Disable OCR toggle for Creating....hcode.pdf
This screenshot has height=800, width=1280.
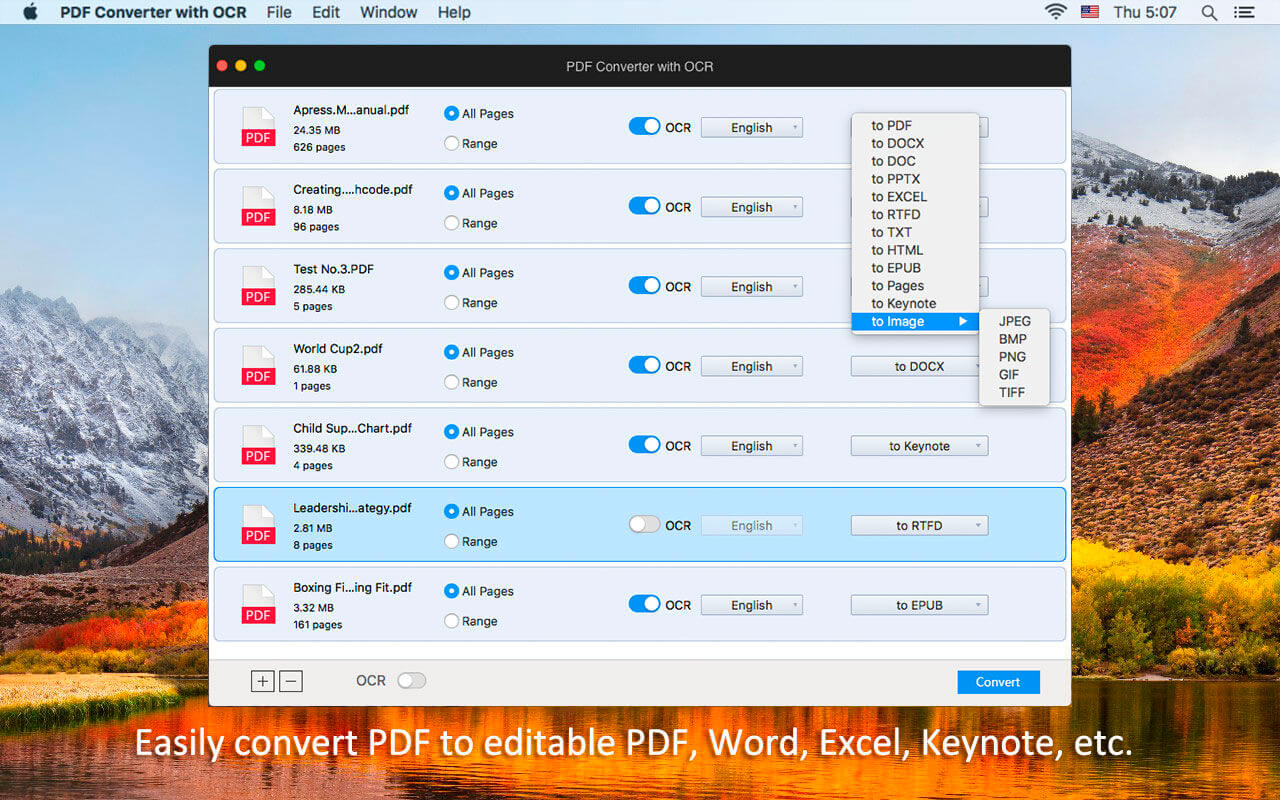(x=644, y=206)
